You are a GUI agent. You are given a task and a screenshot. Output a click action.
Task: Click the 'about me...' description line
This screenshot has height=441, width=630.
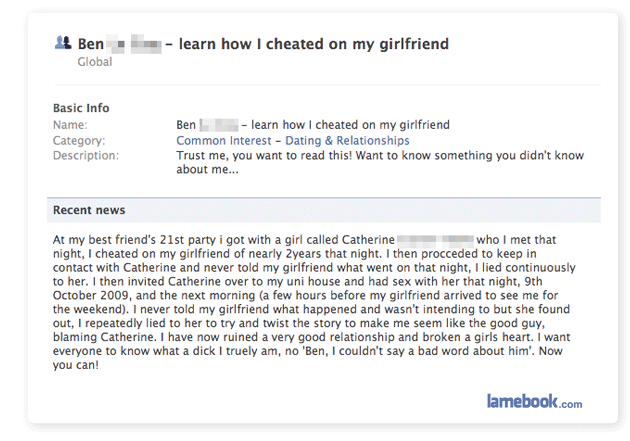point(208,169)
